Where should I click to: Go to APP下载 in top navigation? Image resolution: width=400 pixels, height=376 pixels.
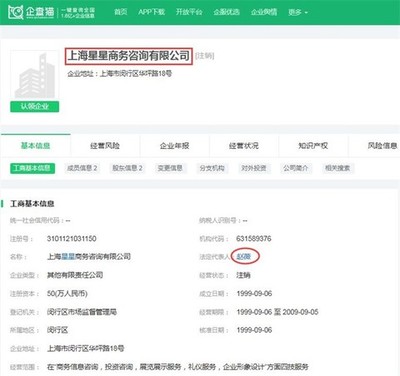[x=152, y=12]
